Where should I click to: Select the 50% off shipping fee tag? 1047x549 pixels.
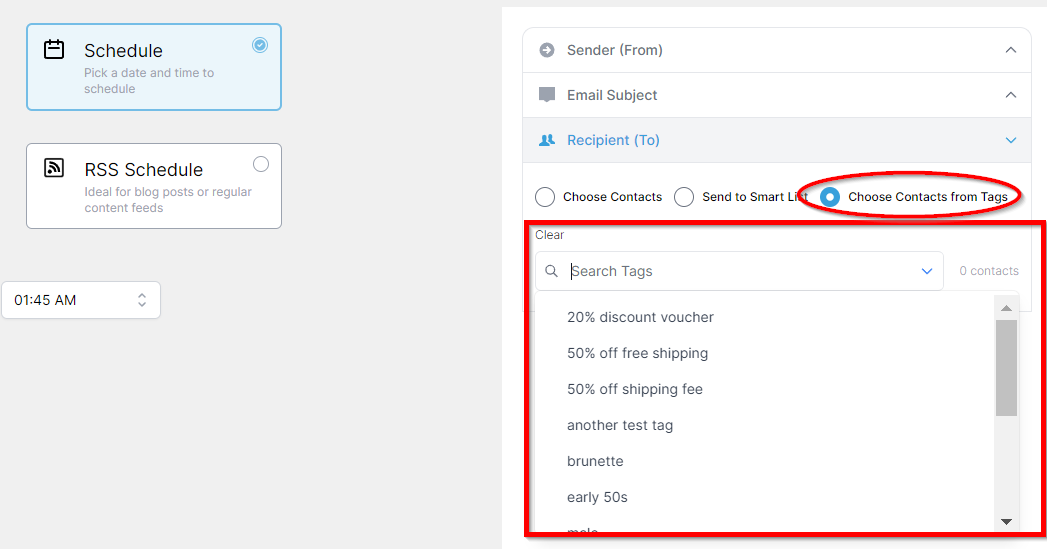(x=634, y=389)
